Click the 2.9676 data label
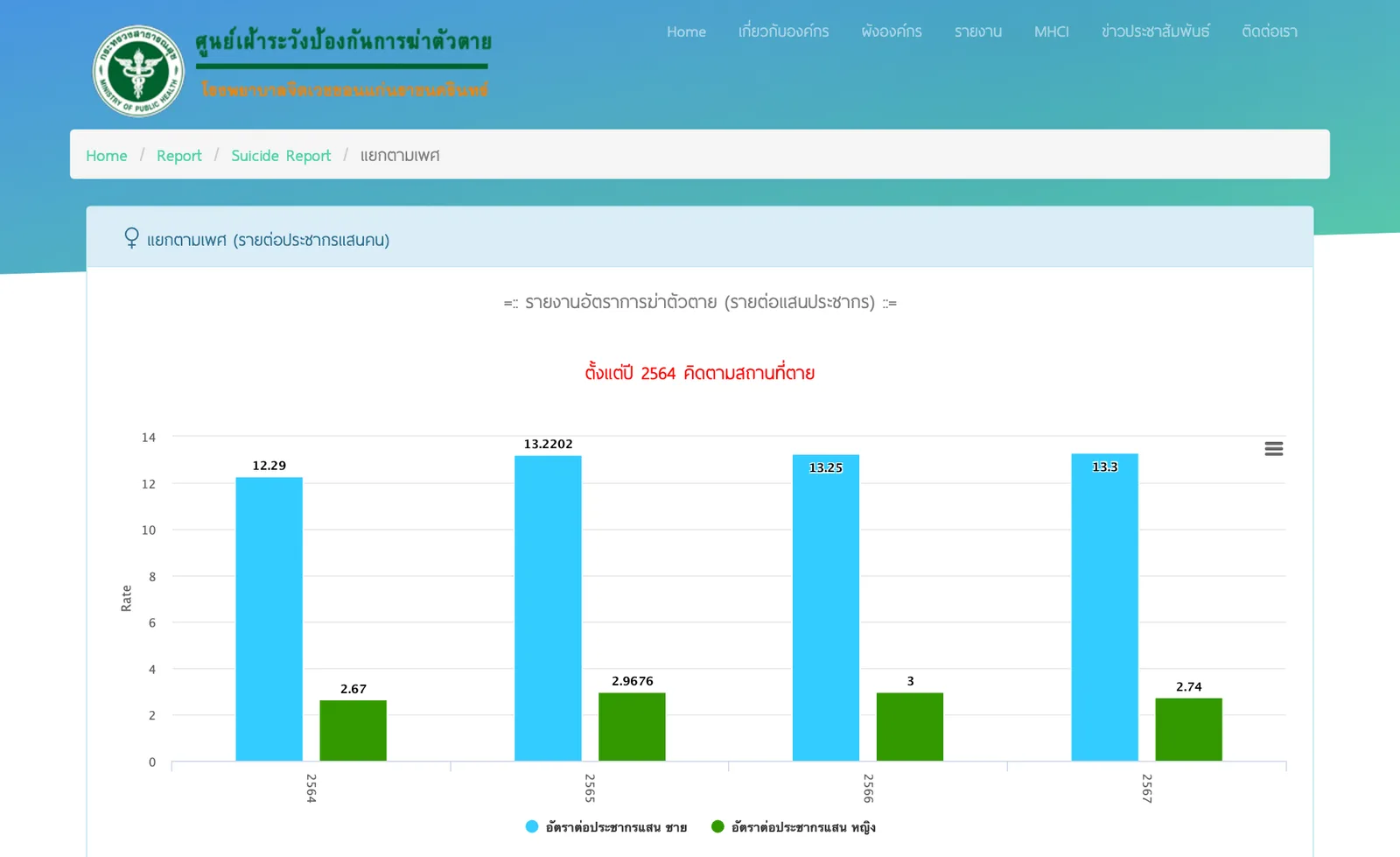1400x857 pixels. 632,681
